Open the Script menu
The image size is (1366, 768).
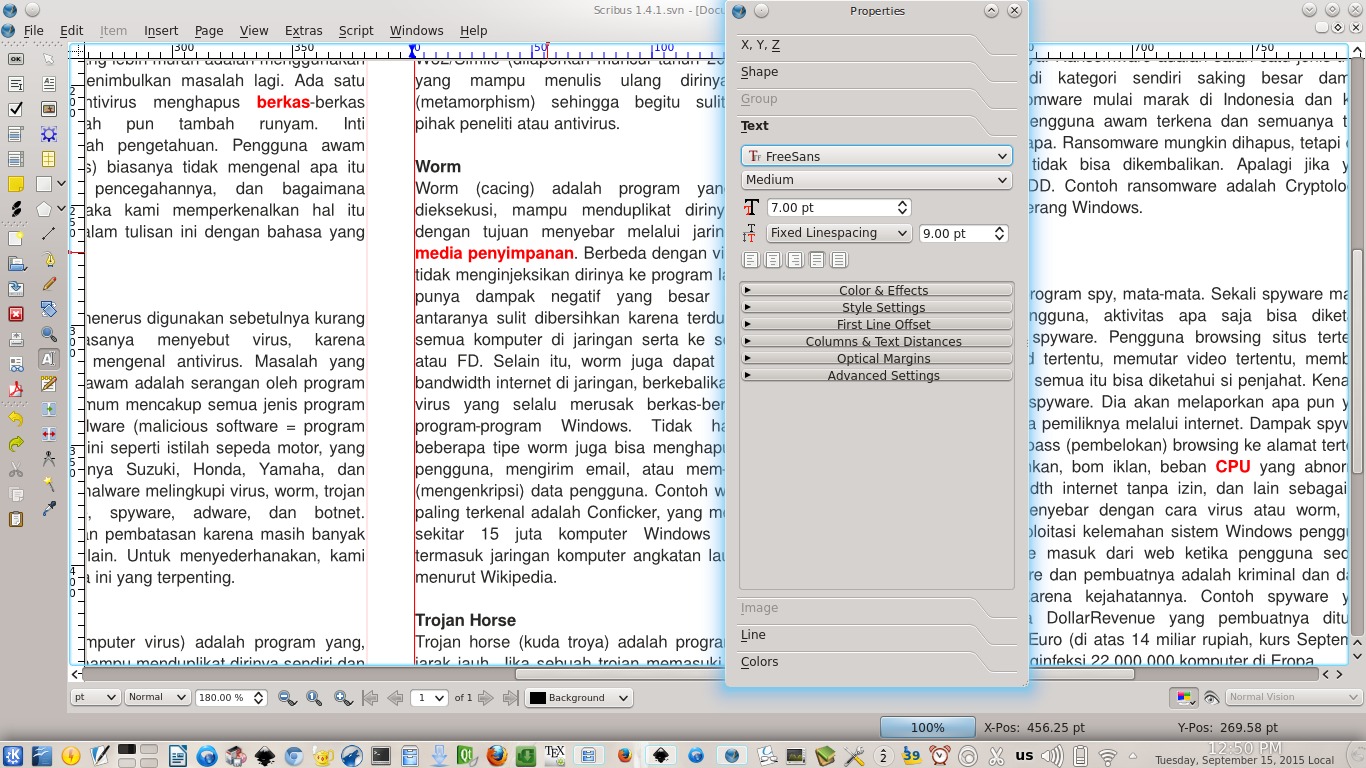[x=356, y=31]
